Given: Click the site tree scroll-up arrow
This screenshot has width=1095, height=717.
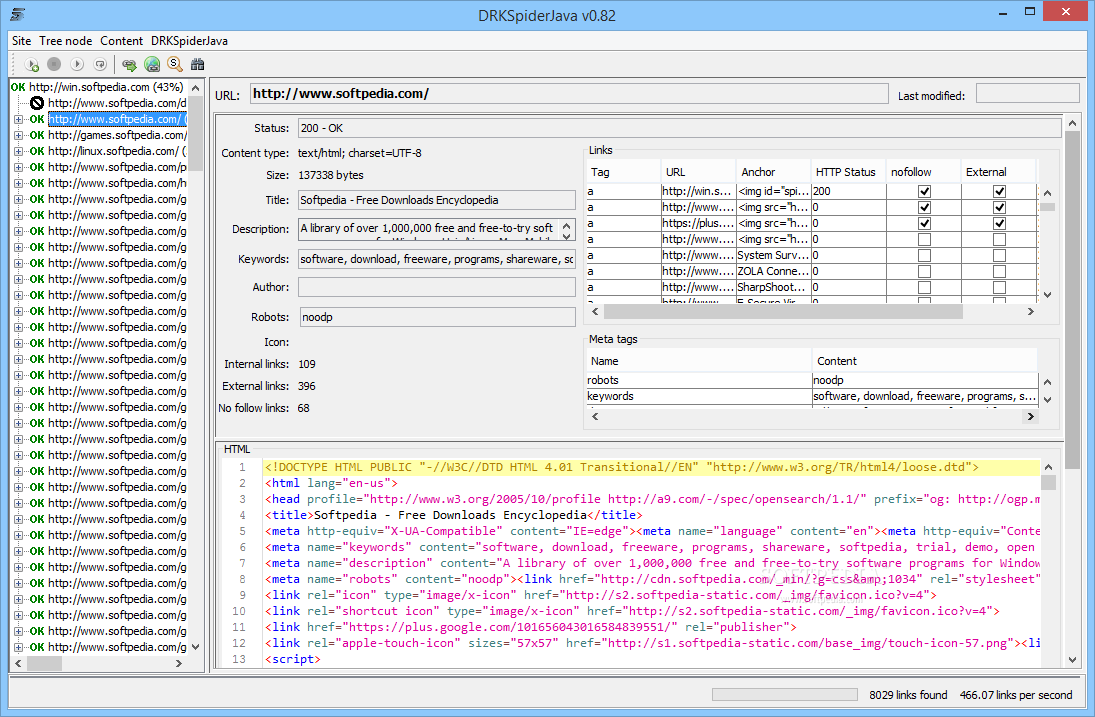Looking at the screenshot, I should tap(196, 88).
